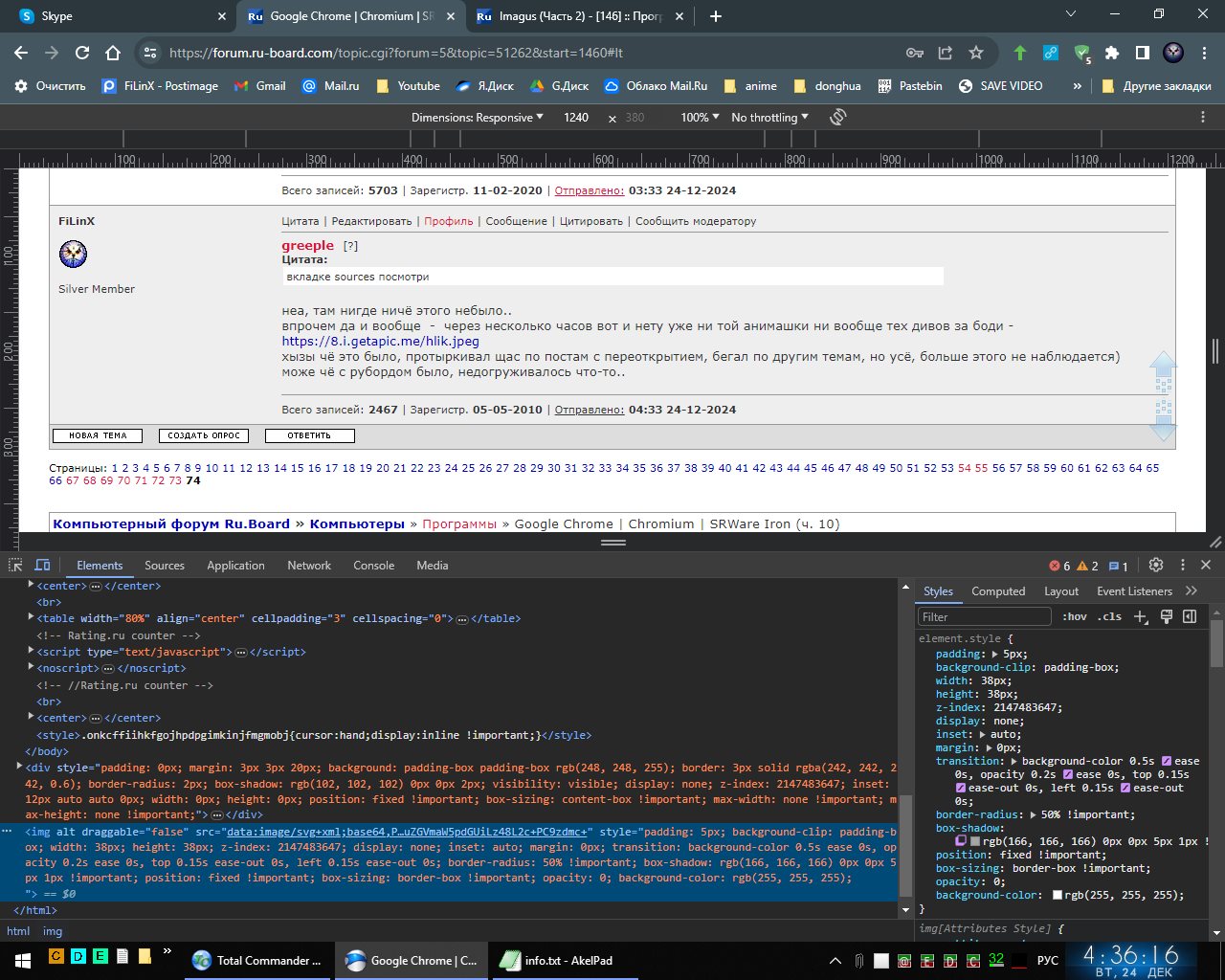Image resolution: width=1225 pixels, height=980 pixels.
Task: Expand the table width=80% node
Action: tap(31, 617)
